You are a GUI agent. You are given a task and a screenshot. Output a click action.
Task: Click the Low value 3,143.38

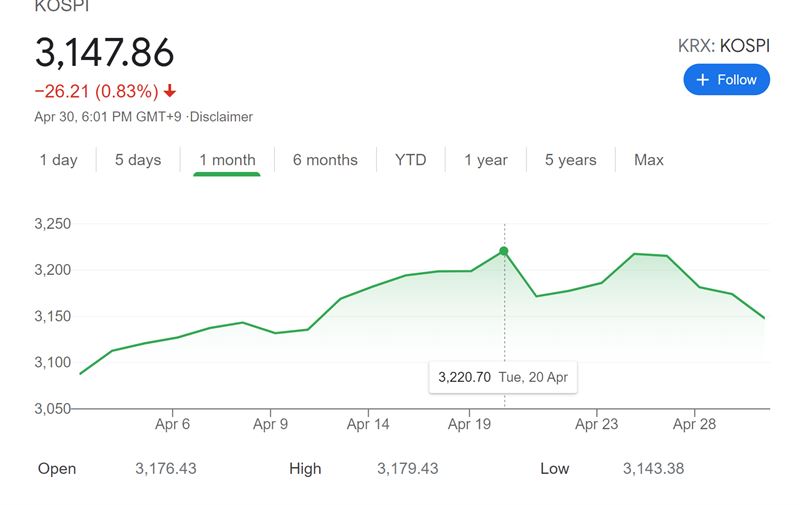click(653, 468)
